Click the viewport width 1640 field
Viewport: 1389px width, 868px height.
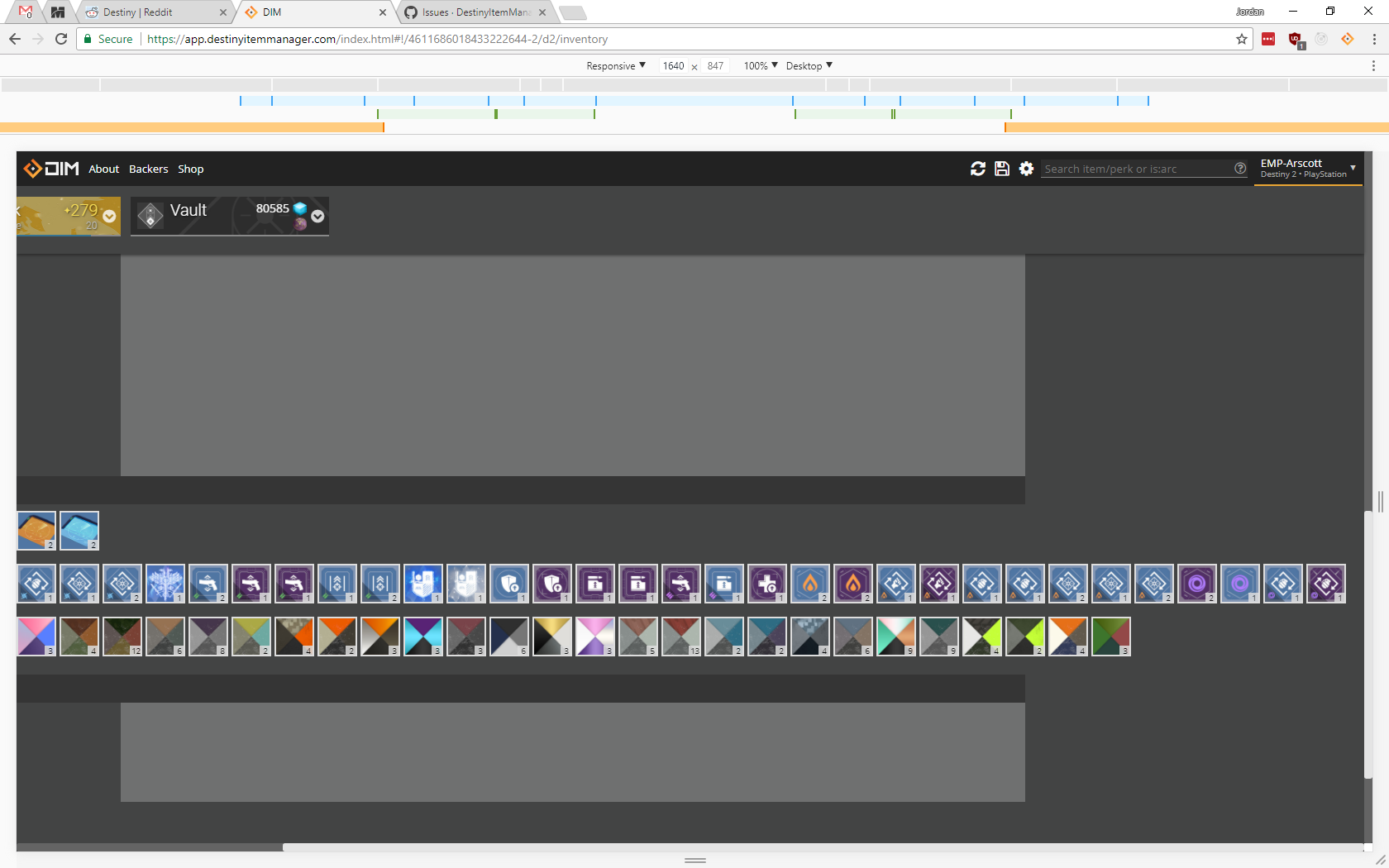[673, 66]
